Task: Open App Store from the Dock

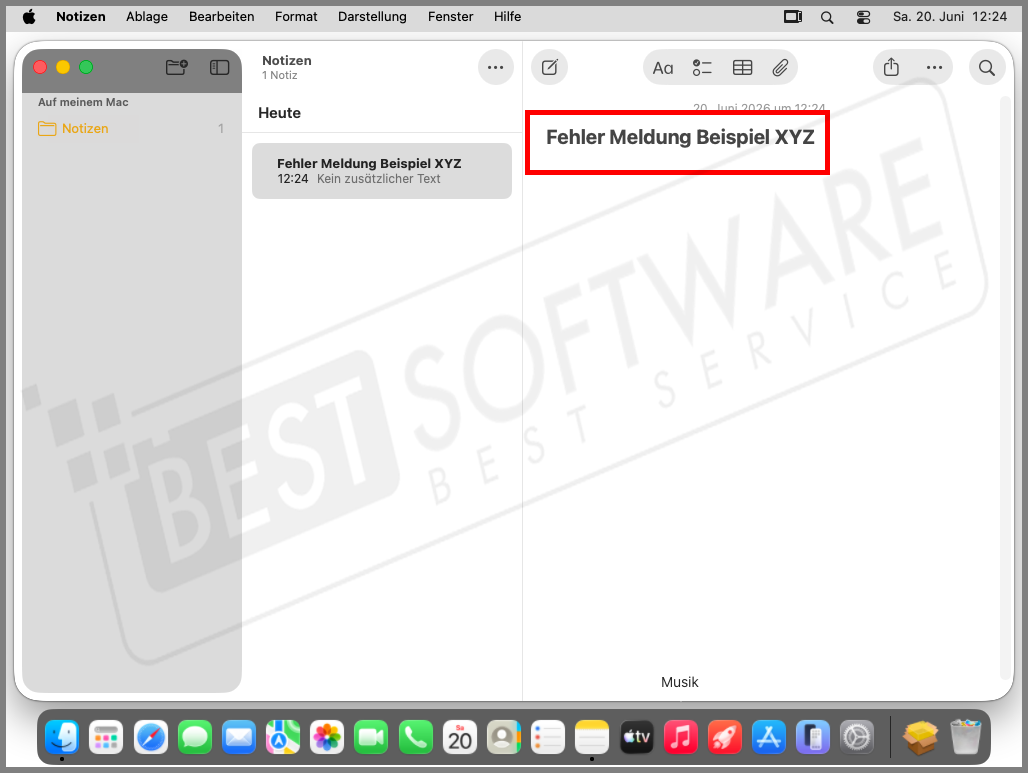Action: click(x=768, y=737)
